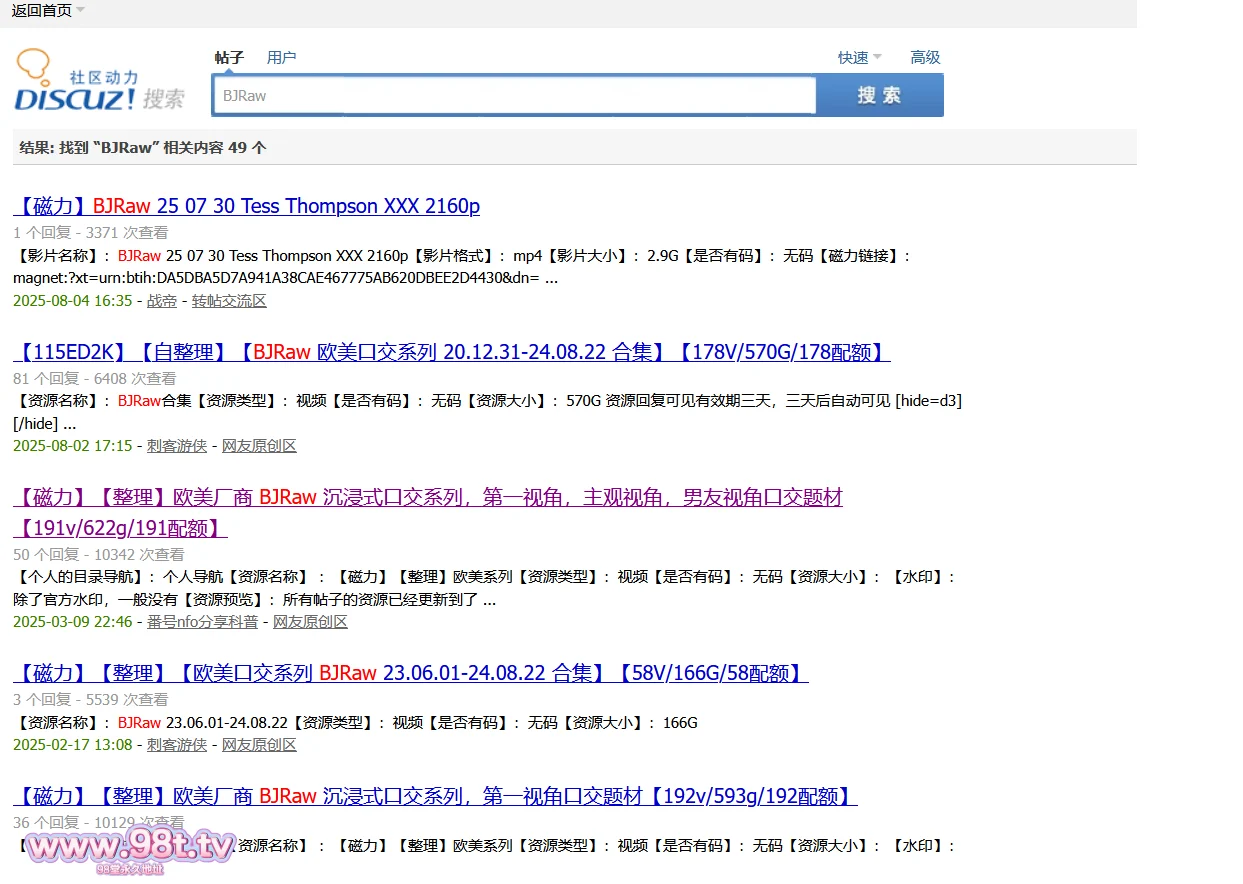Click the Discuz! 社区动力 logo
The width and height of the screenshot is (1243, 884).
[100, 81]
